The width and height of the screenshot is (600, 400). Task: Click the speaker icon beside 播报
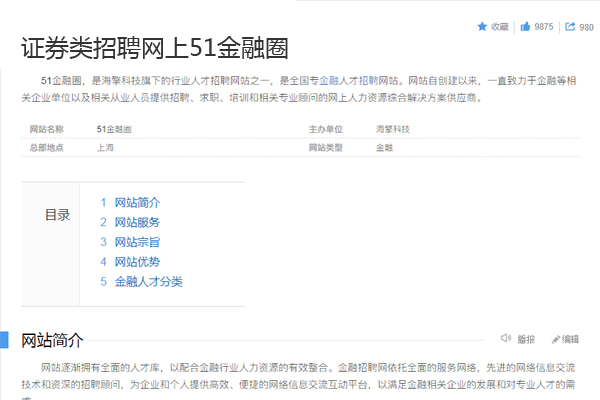[x=506, y=338]
